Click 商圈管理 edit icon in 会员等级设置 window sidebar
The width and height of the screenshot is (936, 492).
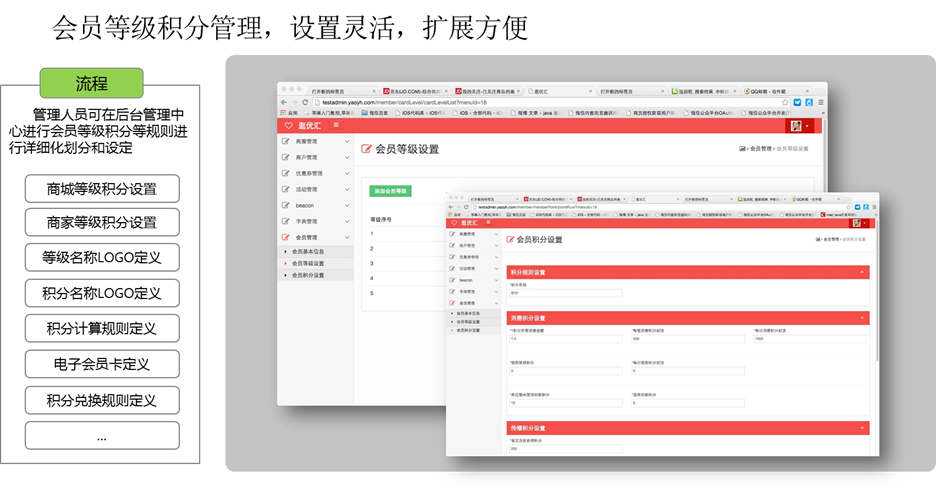[285, 142]
